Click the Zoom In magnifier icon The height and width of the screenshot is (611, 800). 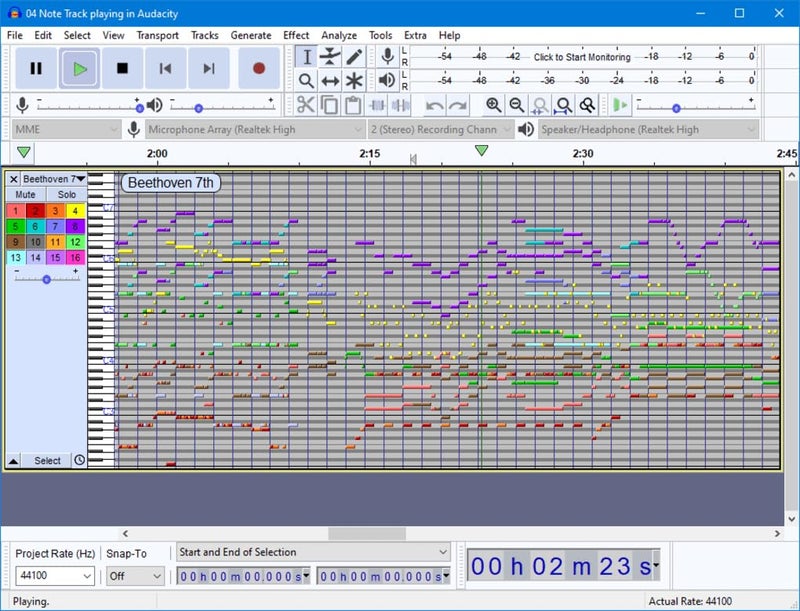click(492, 103)
